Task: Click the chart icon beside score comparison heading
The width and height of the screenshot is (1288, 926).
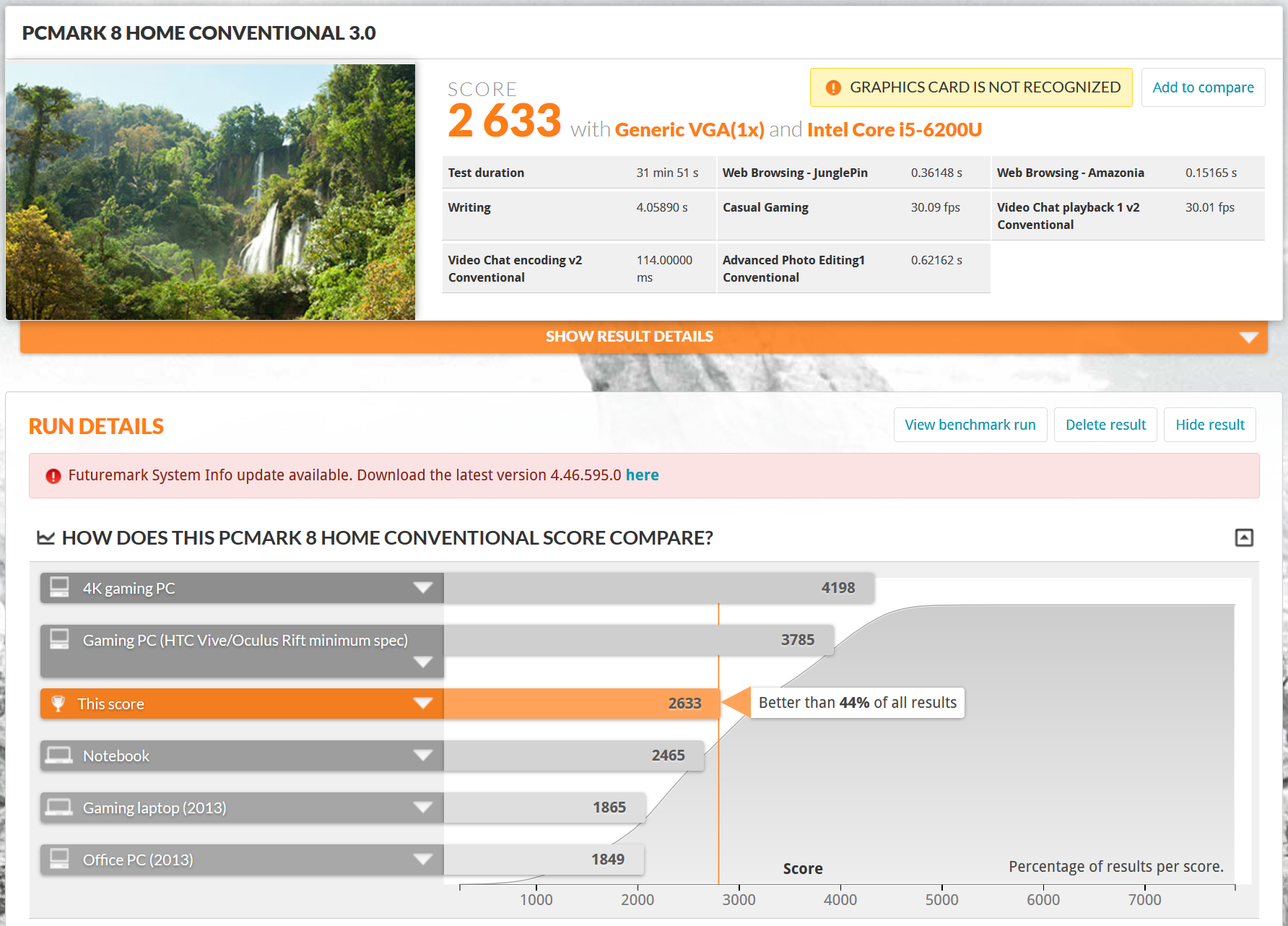Action: [45, 538]
